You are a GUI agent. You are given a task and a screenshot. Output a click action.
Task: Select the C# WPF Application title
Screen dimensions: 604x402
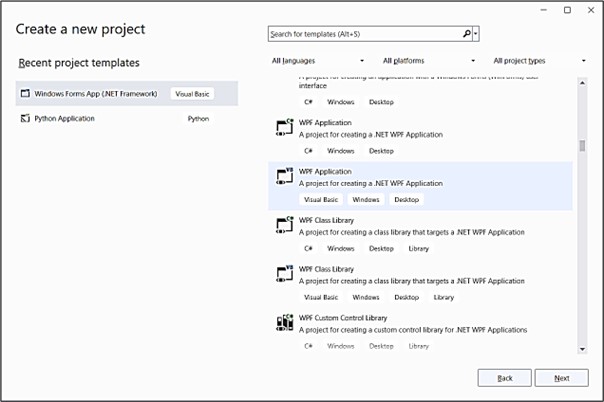[325, 123]
